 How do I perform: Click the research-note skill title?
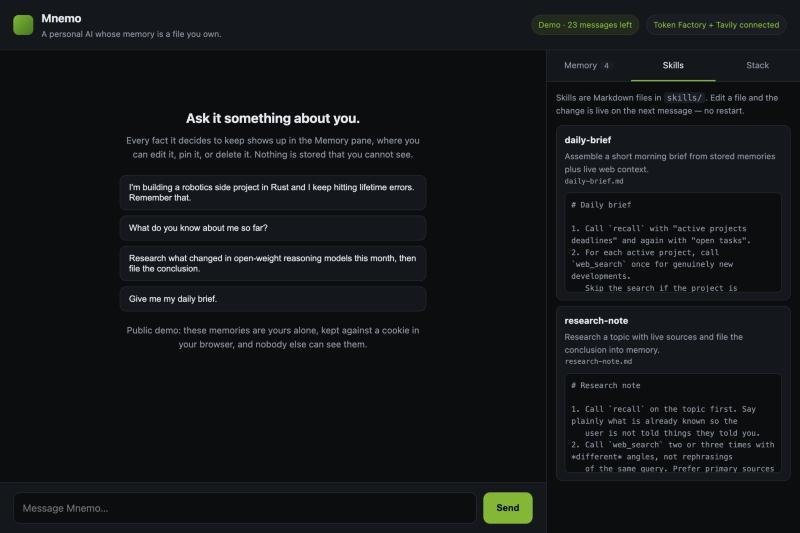click(x=596, y=321)
